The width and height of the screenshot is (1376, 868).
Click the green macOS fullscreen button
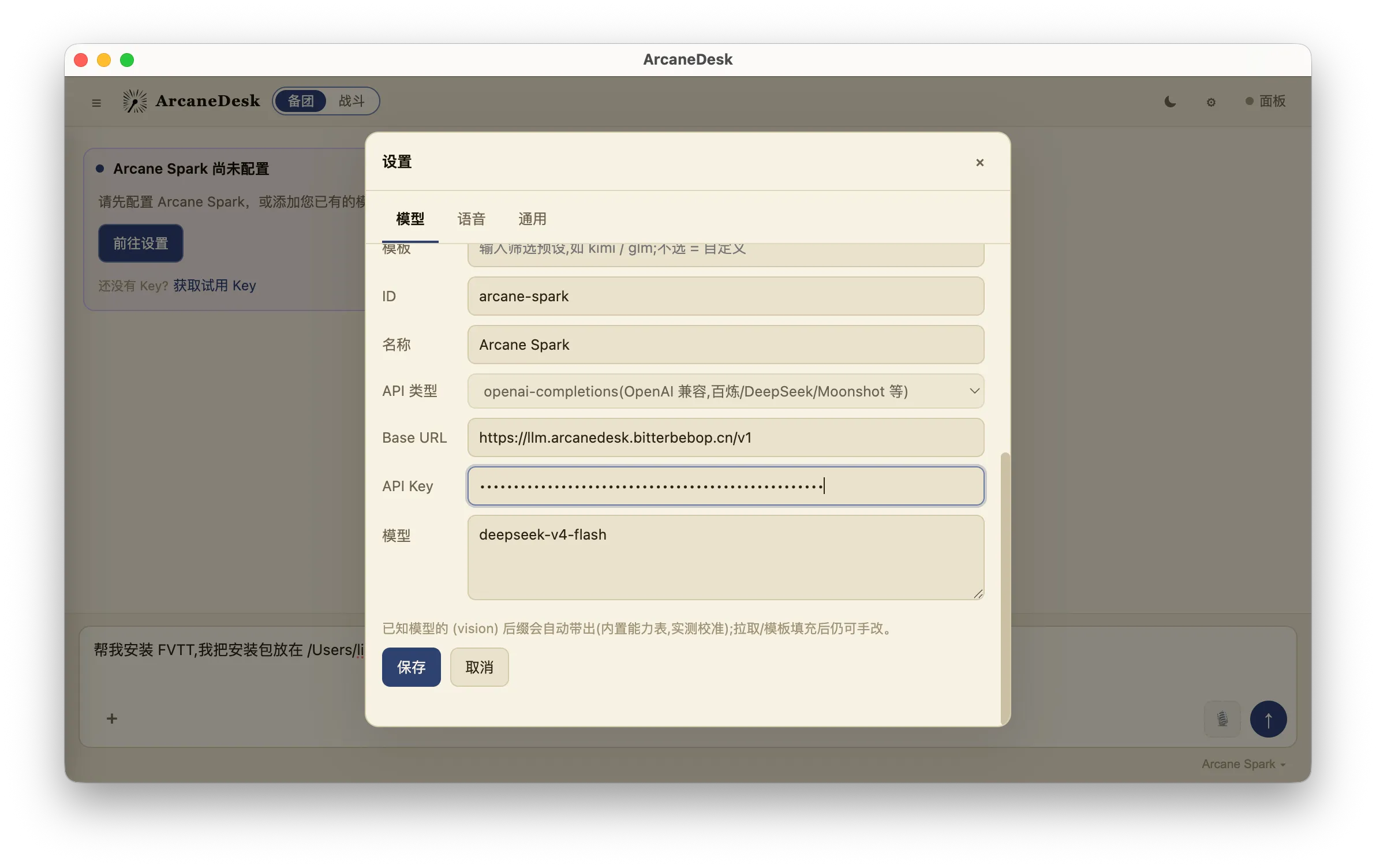(127, 60)
